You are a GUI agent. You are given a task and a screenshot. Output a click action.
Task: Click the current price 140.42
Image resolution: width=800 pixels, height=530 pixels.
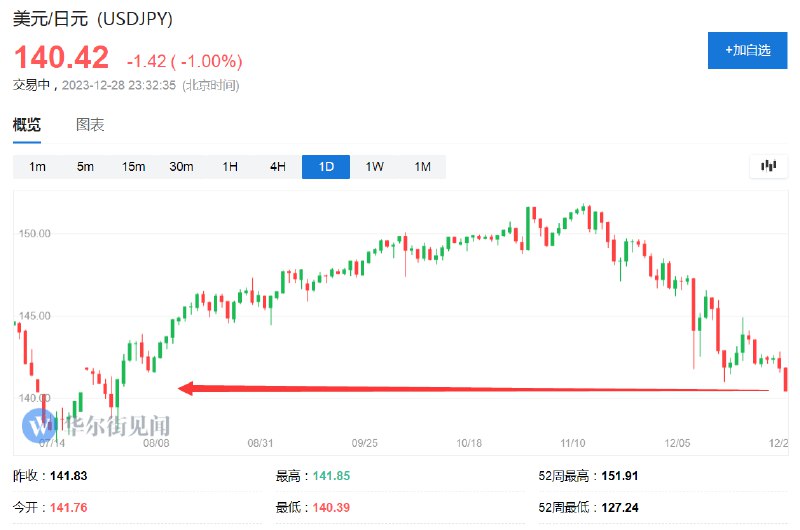[61, 57]
